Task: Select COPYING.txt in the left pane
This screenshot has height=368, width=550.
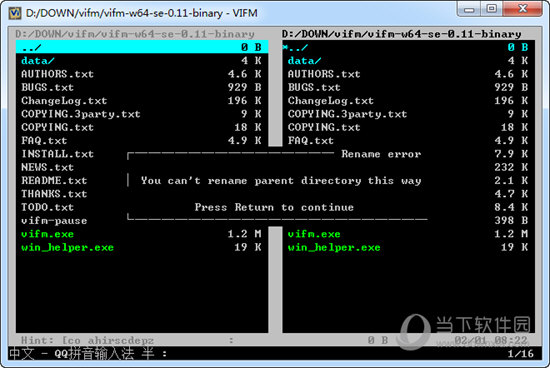Action: [58, 127]
